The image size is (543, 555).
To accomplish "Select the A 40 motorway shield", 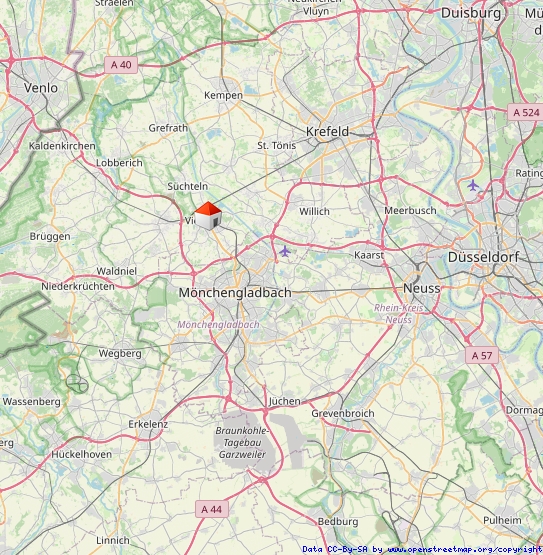I will click(121, 65).
